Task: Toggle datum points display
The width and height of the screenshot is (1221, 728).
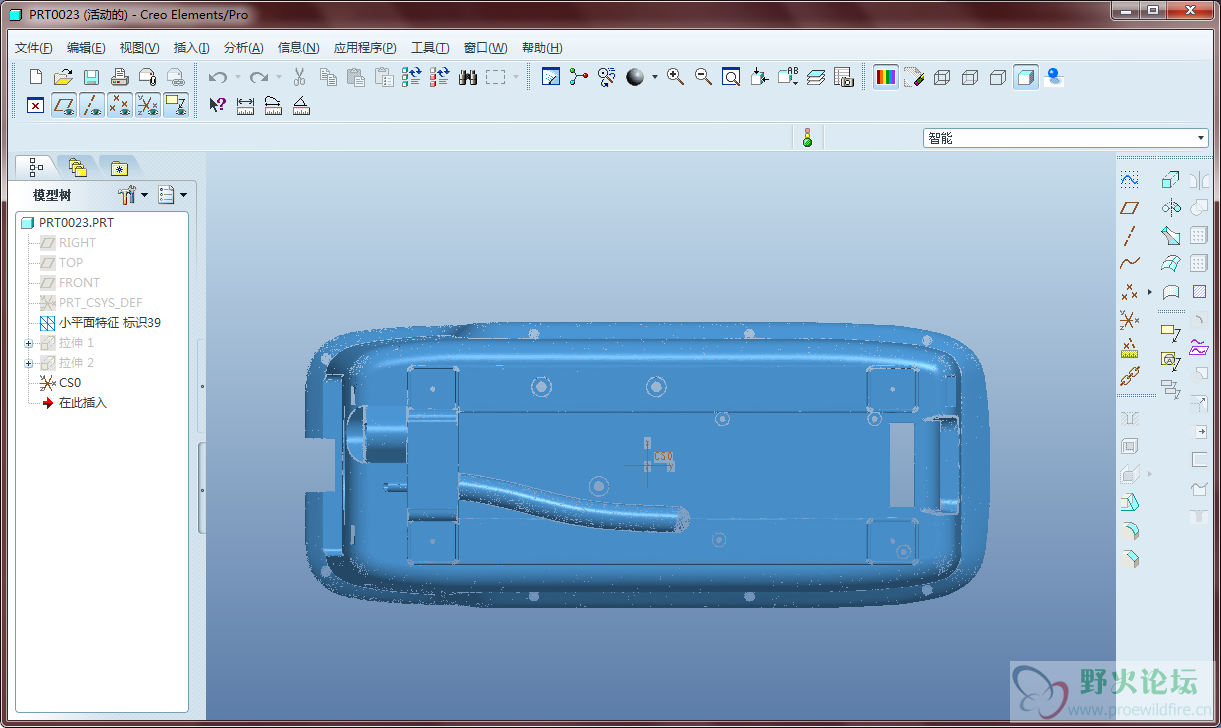Action: pos(120,105)
